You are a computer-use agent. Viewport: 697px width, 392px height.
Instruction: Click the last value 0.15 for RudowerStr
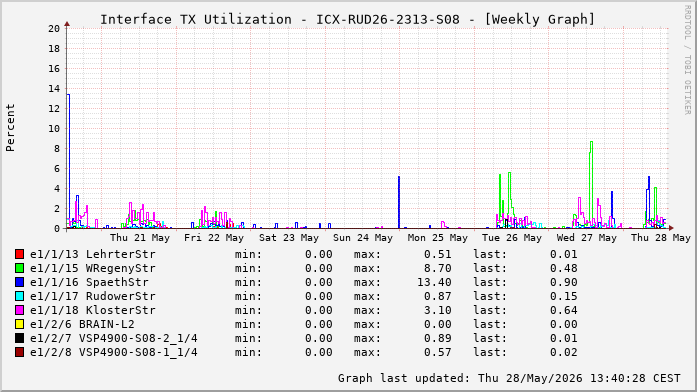click(564, 296)
